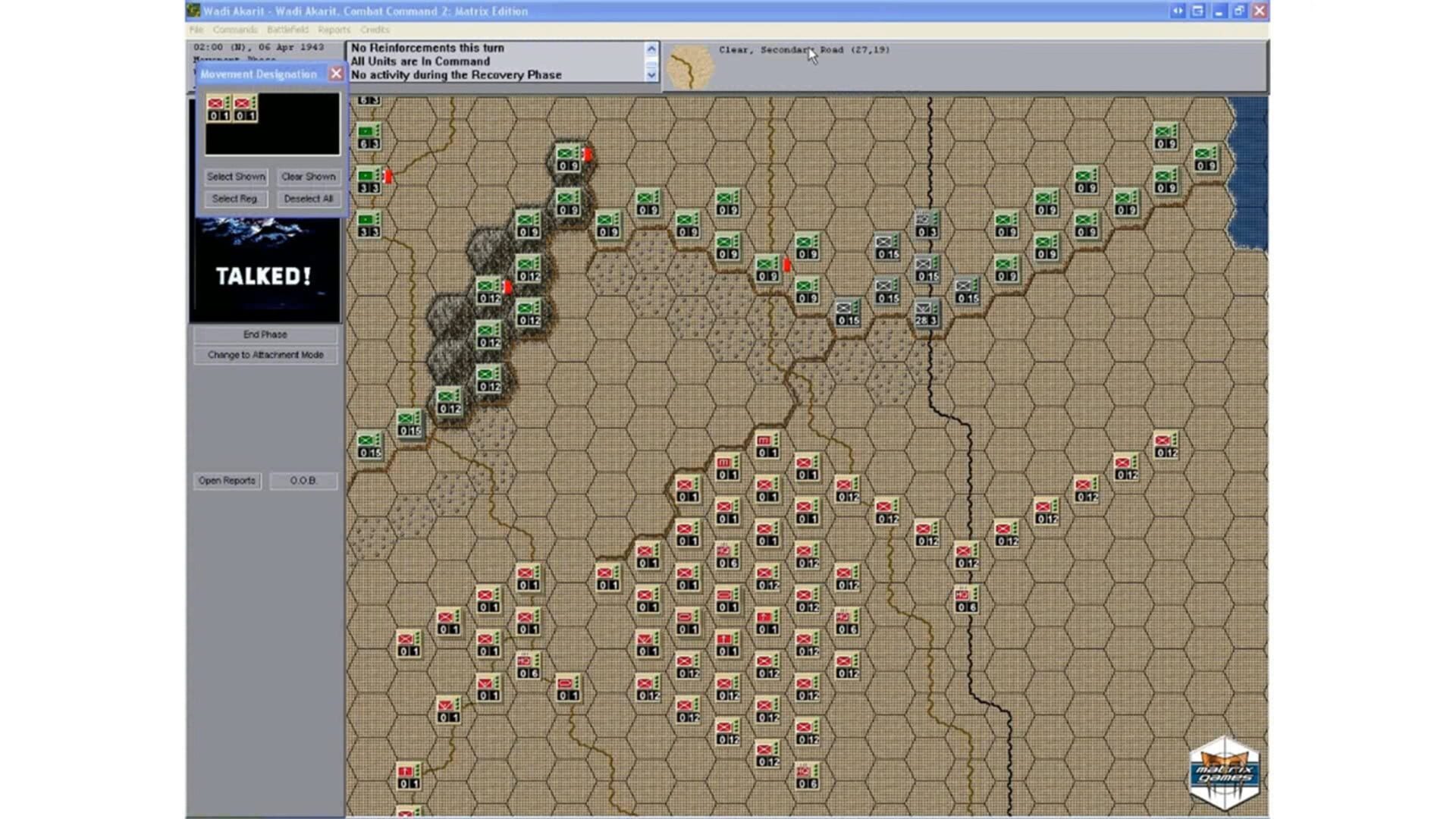Click the 'No Reinforcements this turn' message
1456x819 pixels.
pos(427,48)
